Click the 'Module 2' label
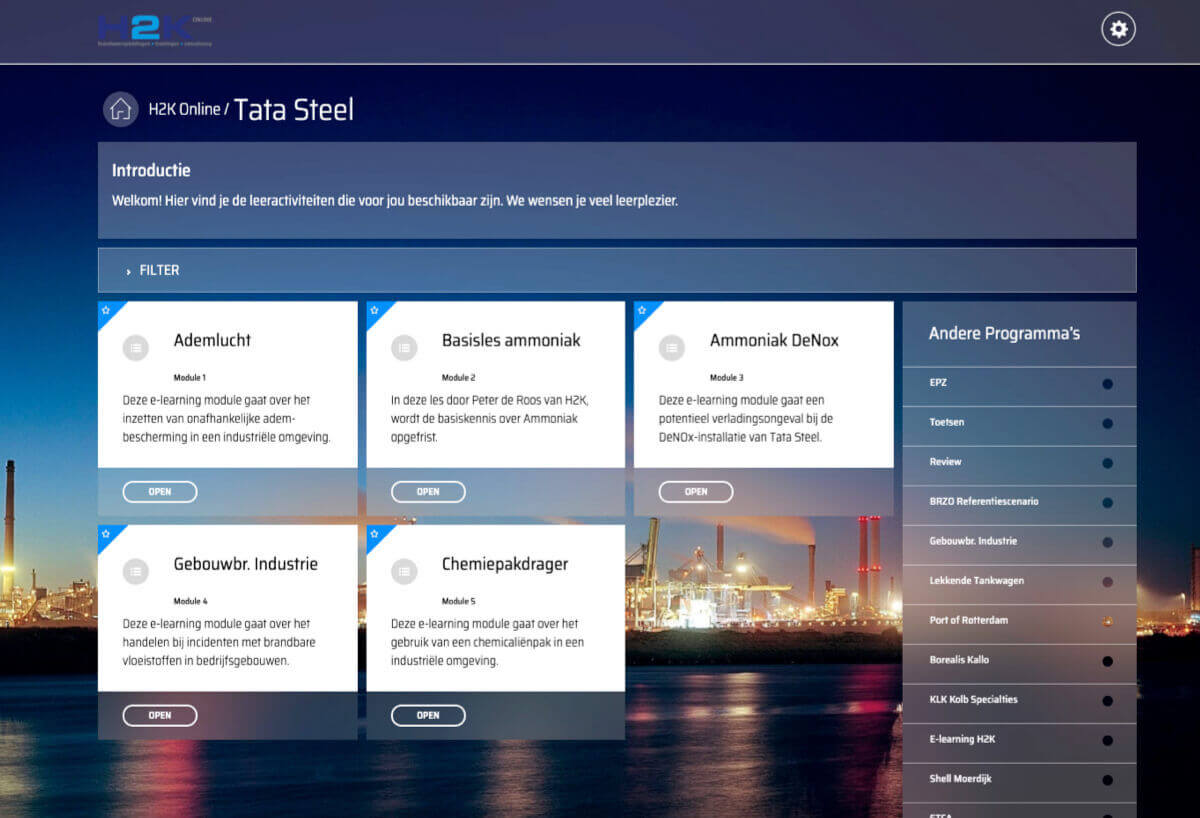Screen dimensions: 1200x818 [x=459, y=378]
